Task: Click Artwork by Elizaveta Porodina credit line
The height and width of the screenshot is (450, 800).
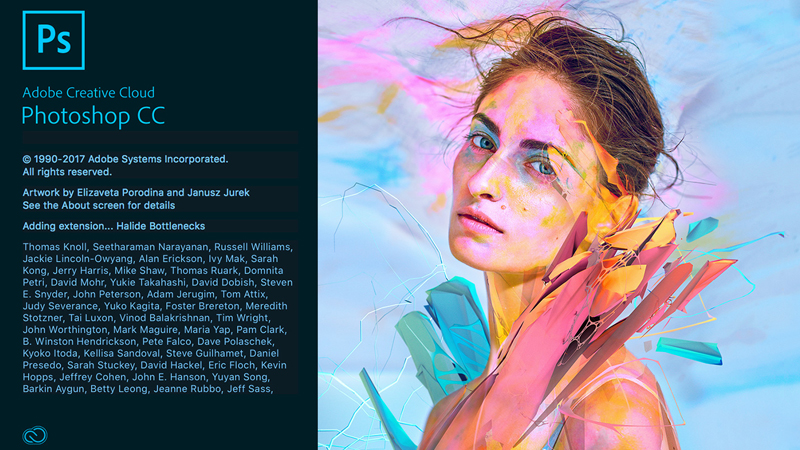Action: coord(136,193)
